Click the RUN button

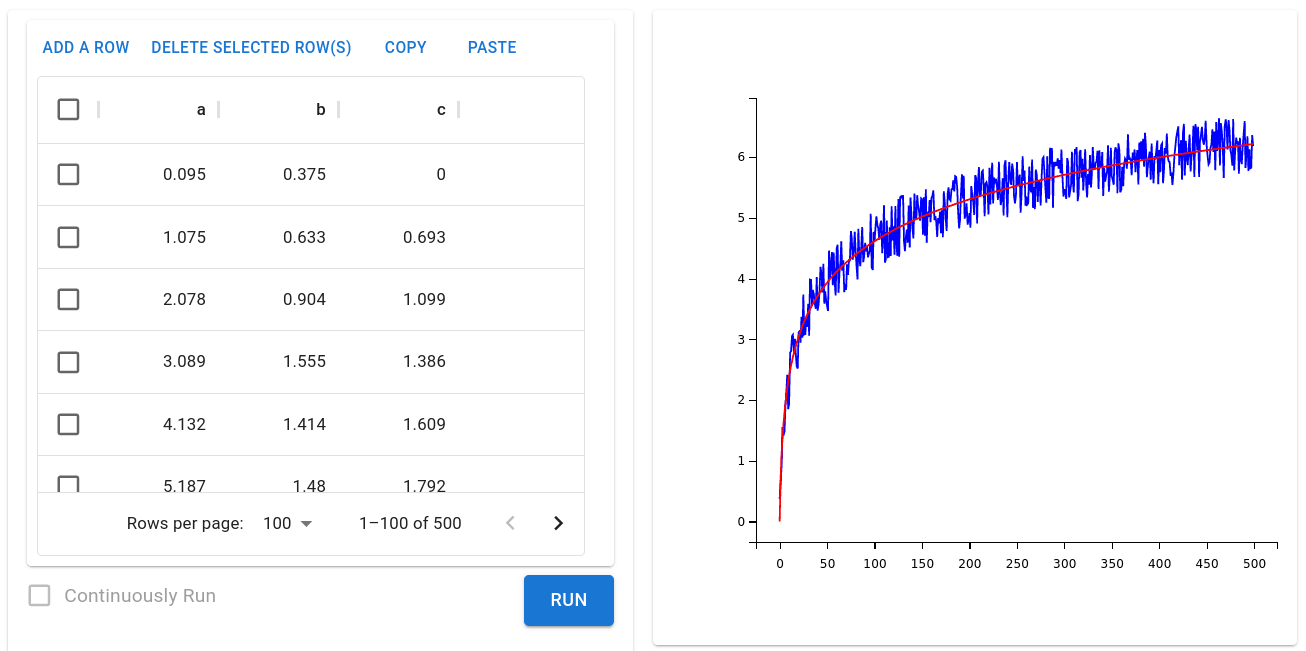tap(568, 600)
